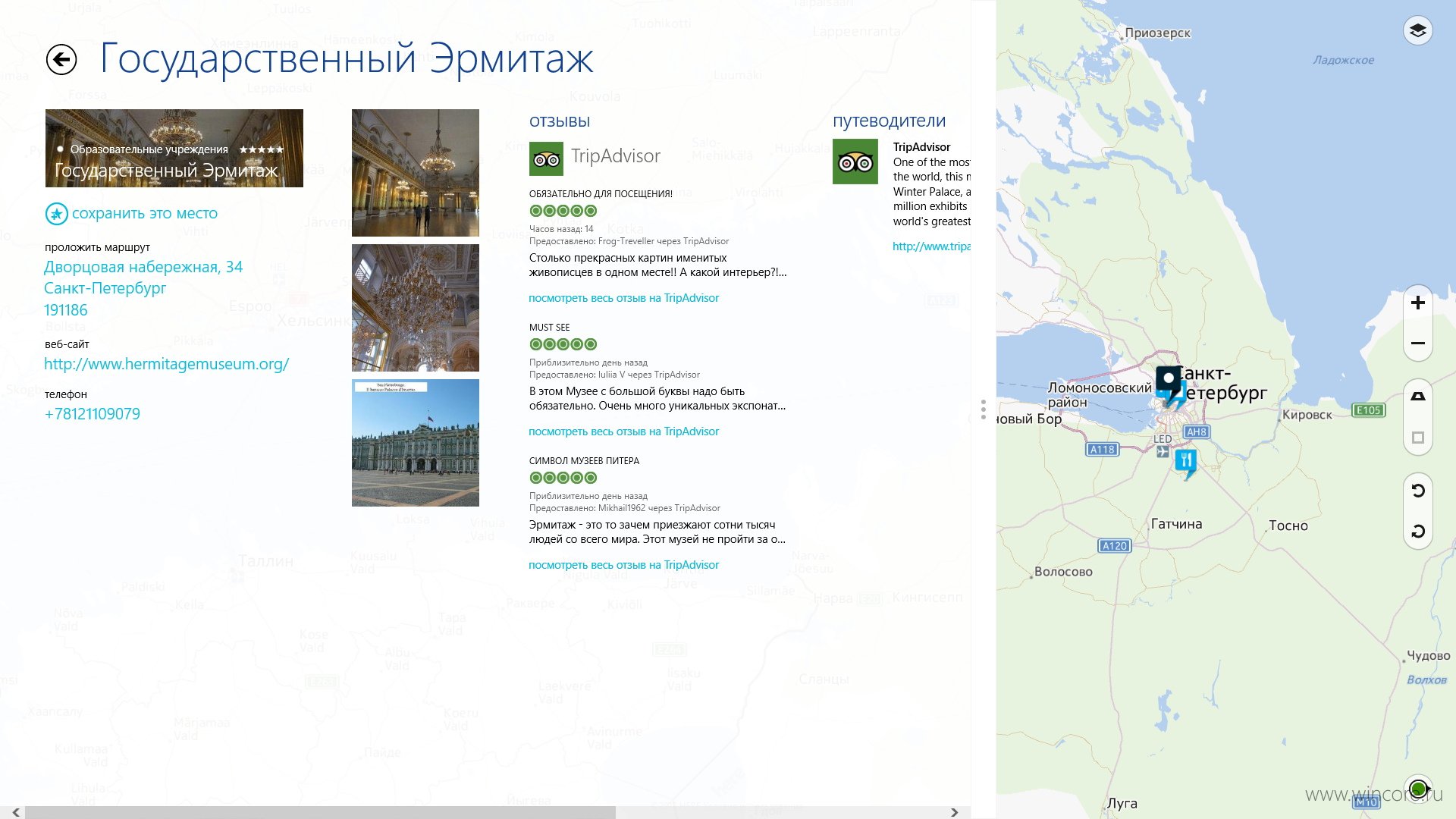The width and height of the screenshot is (1456, 819).
Task: Click the Hermitage header image card
Action: 174,149
